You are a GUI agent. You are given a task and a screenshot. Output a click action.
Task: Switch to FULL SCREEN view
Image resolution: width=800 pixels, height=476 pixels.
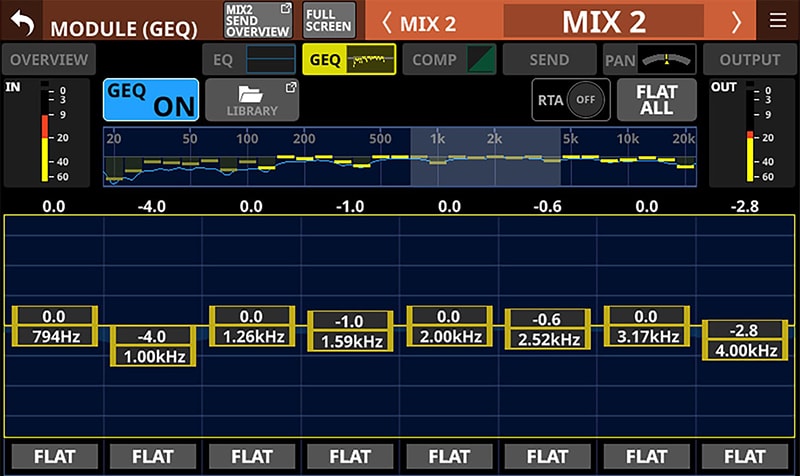click(x=329, y=20)
